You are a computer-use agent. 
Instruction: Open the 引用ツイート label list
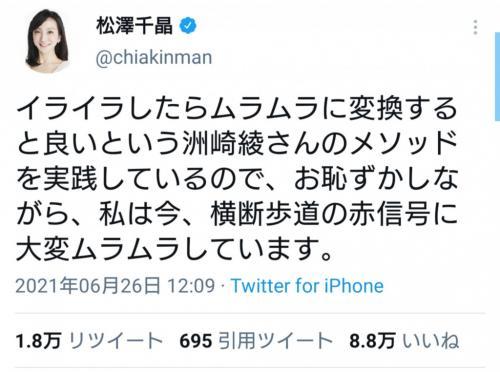[x=276, y=341]
